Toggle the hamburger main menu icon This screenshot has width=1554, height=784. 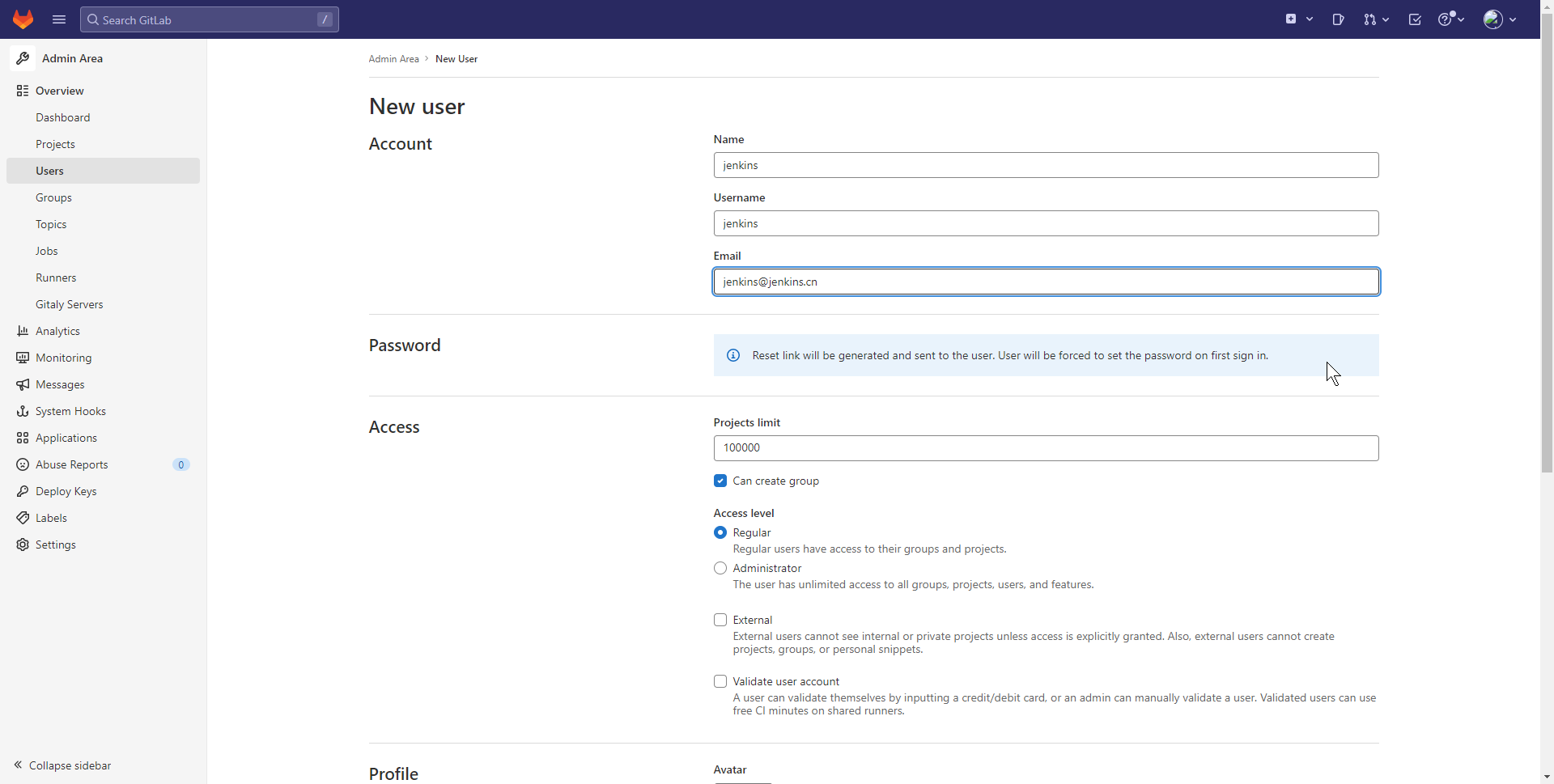point(59,19)
